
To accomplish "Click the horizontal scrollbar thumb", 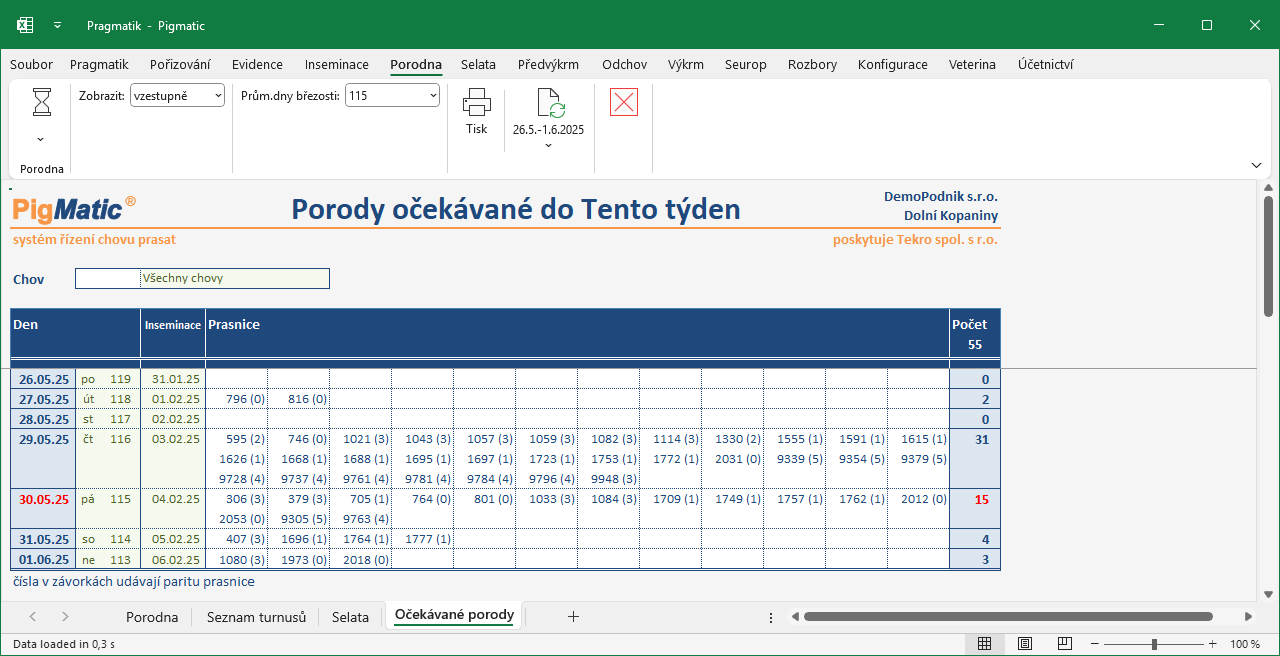I will [x=1008, y=617].
